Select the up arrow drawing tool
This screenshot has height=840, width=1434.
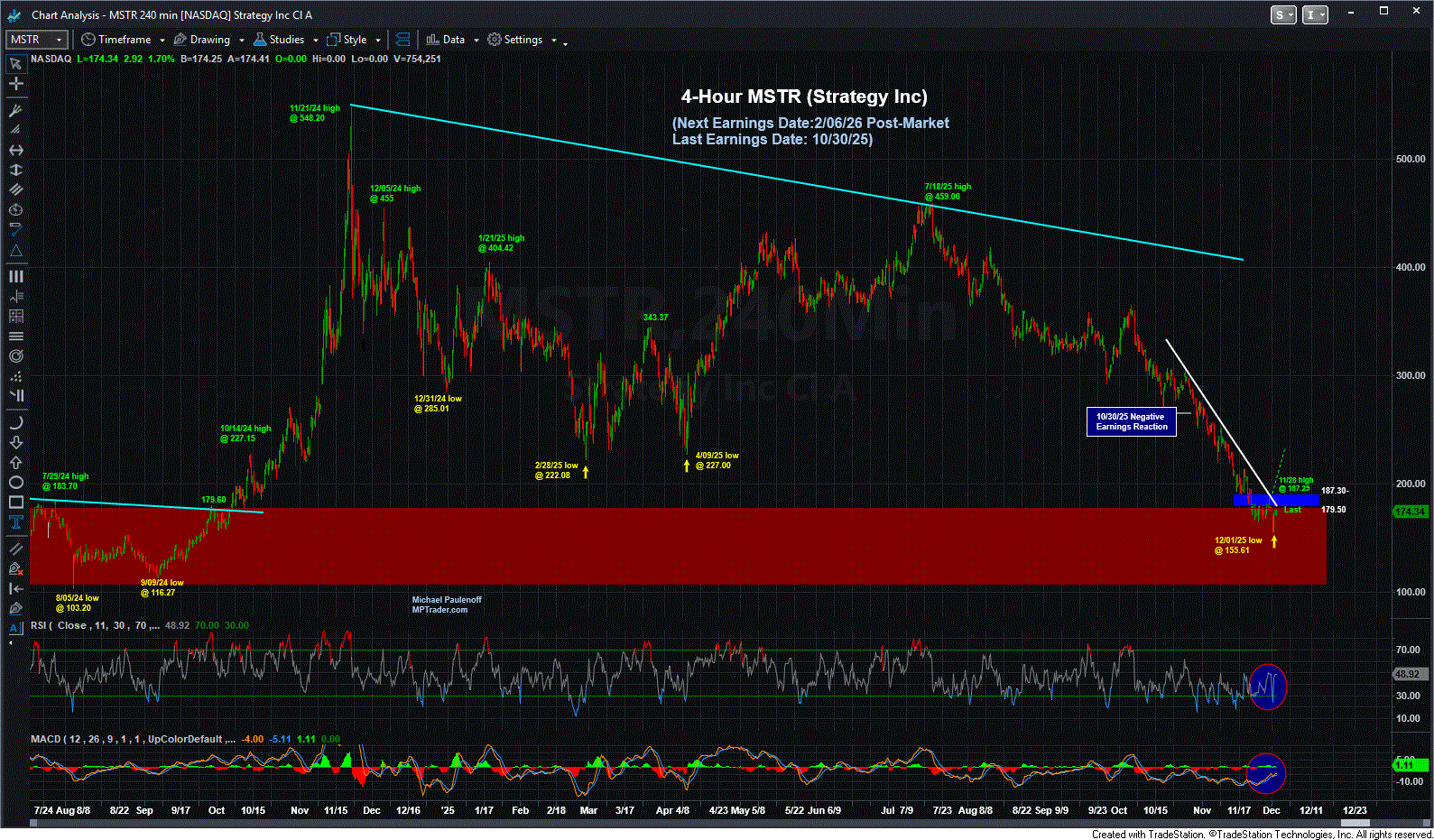click(x=15, y=463)
